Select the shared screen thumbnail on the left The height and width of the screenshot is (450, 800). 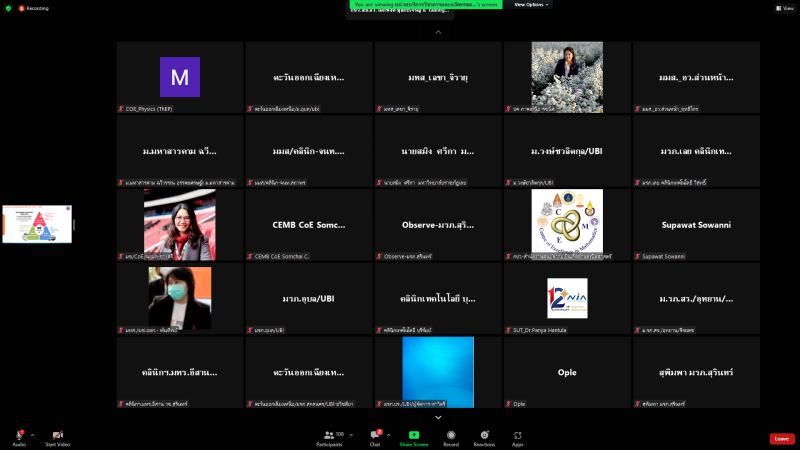tap(36, 224)
